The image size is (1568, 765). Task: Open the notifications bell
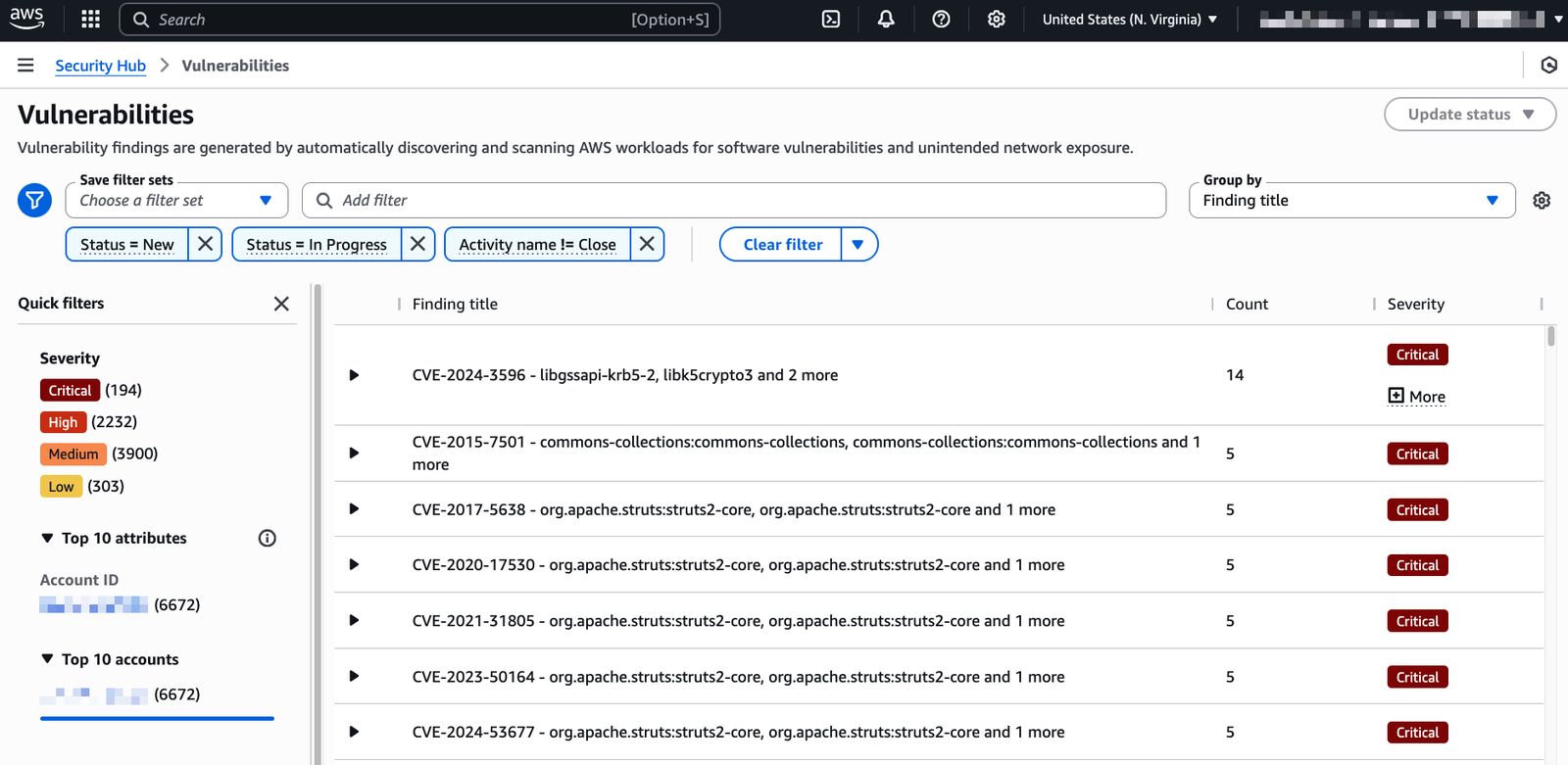(x=886, y=20)
